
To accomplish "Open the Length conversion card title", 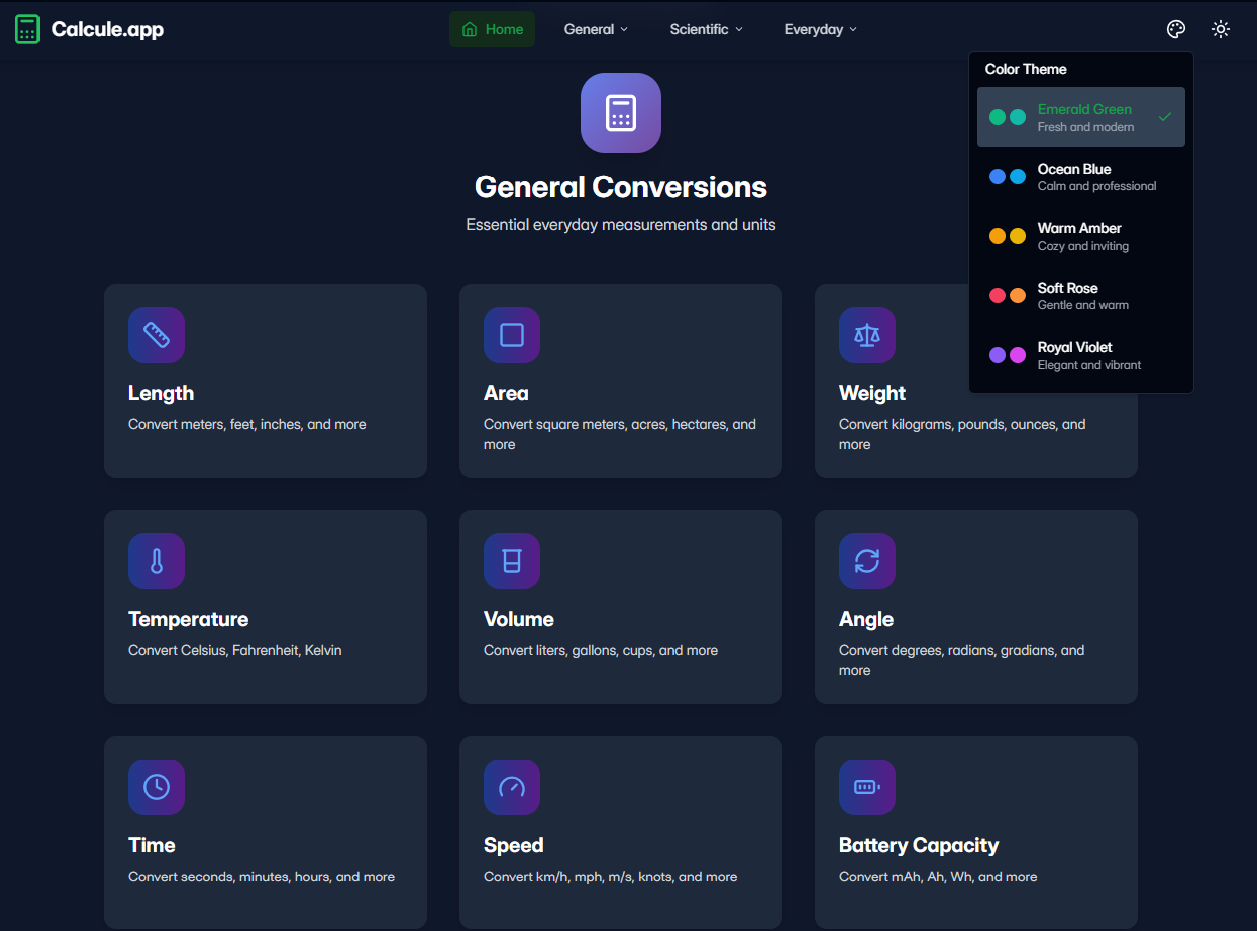I will (x=161, y=393).
